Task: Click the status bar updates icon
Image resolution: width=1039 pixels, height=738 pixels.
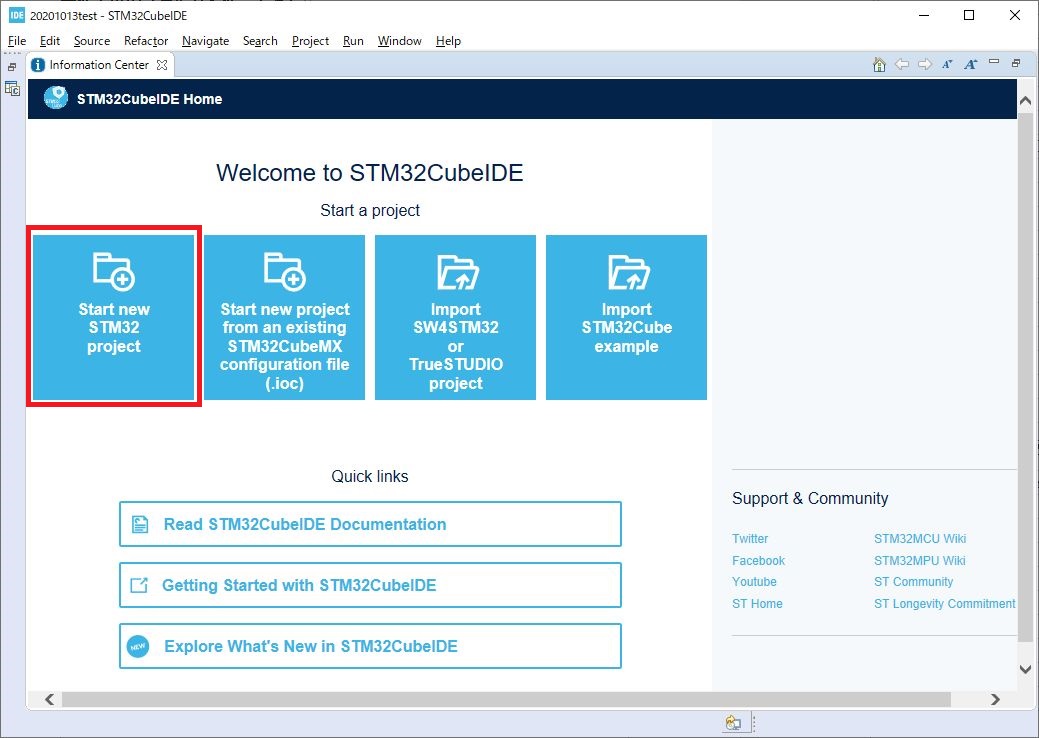Action: [733, 723]
